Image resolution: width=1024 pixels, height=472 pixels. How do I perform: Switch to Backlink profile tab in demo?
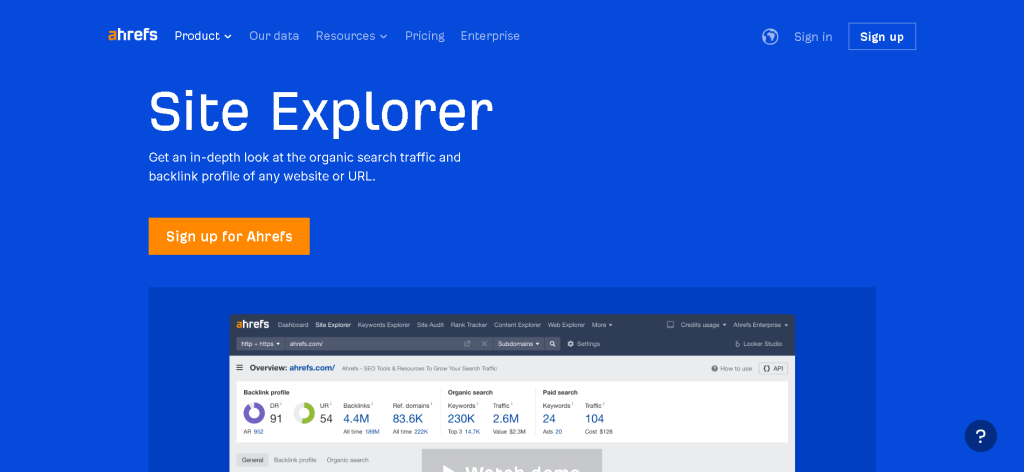click(x=295, y=460)
